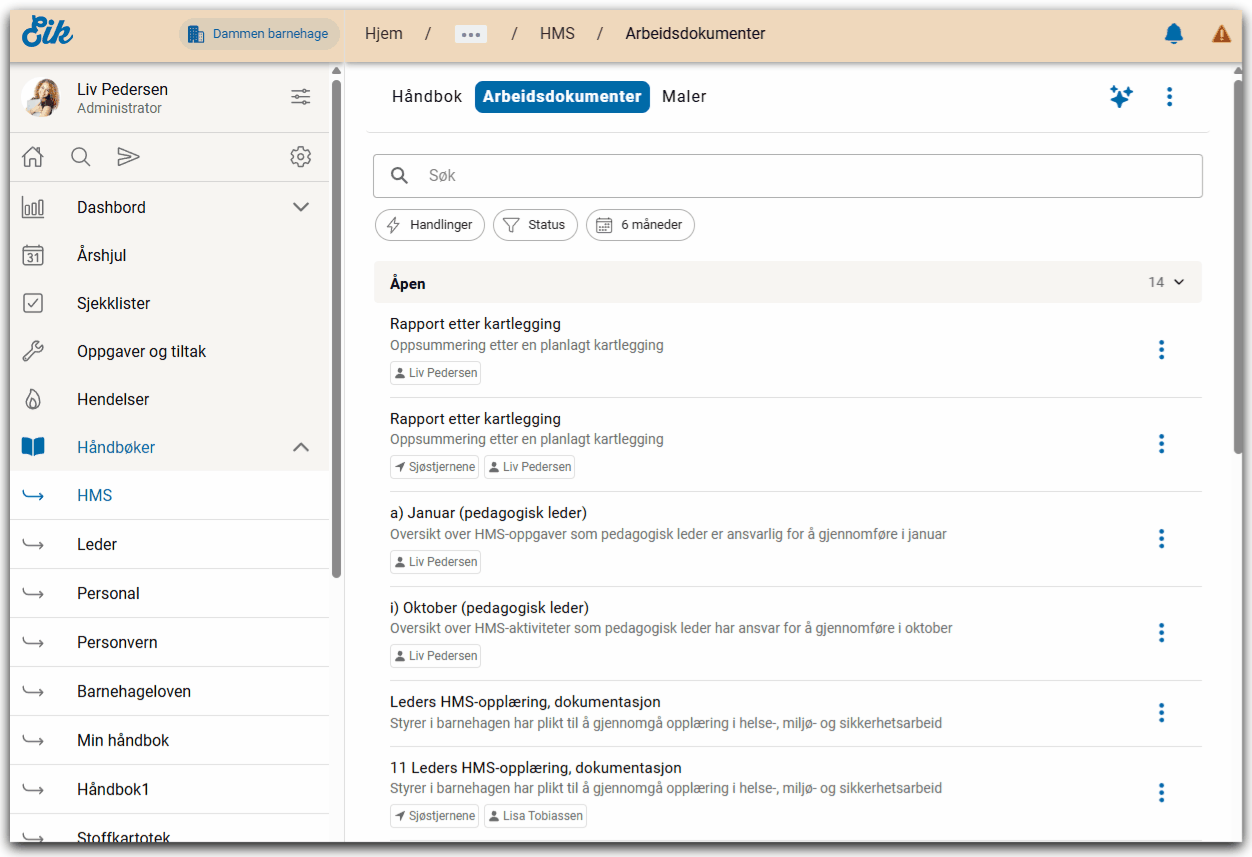Open notifications via the bell icon
The height and width of the screenshot is (857, 1252).
click(x=1173, y=33)
